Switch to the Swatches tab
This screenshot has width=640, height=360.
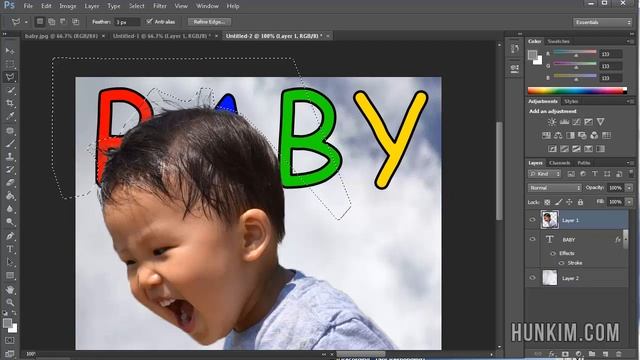[558, 41]
